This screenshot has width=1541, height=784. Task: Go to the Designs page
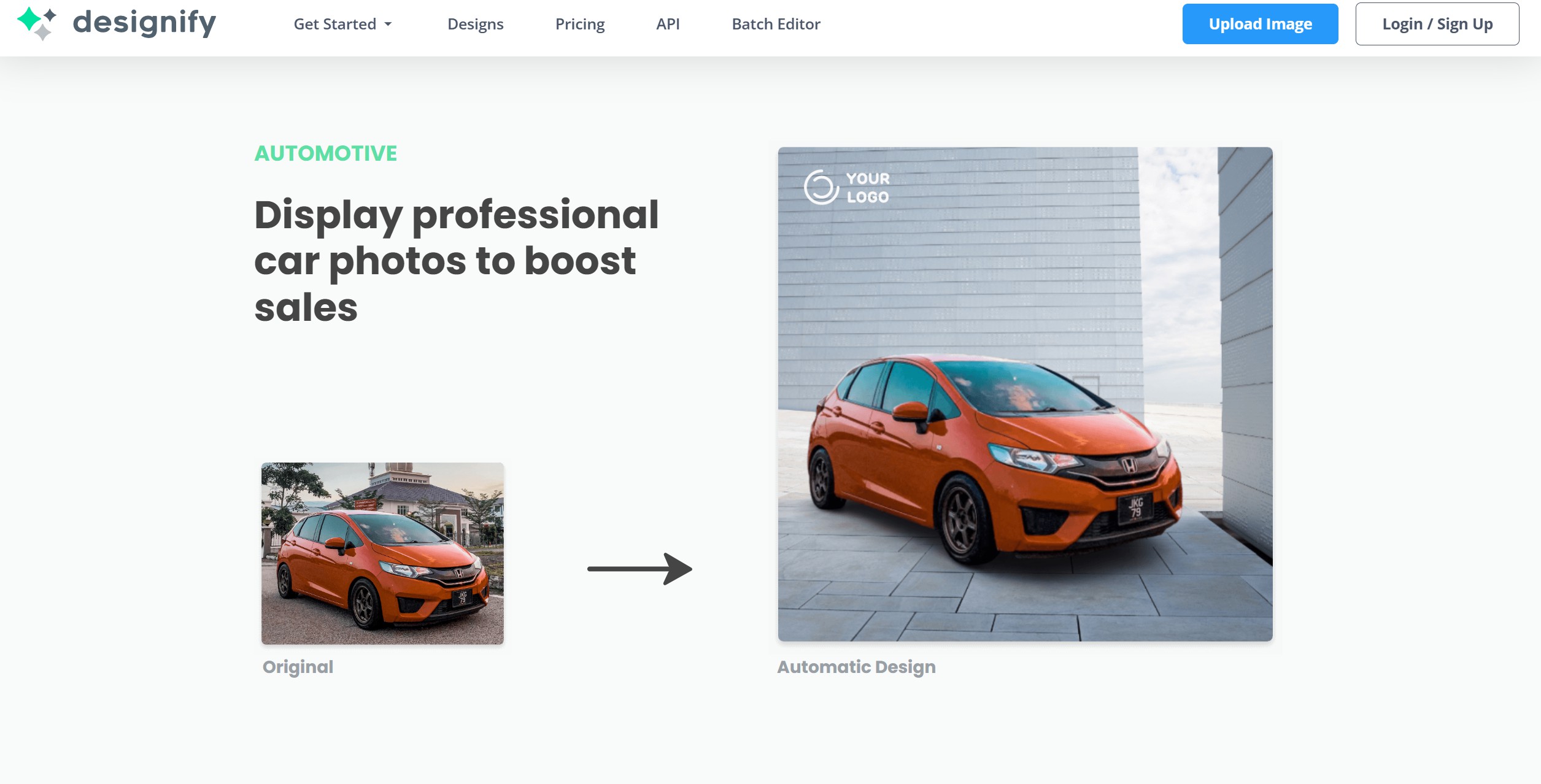tap(475, 25)
